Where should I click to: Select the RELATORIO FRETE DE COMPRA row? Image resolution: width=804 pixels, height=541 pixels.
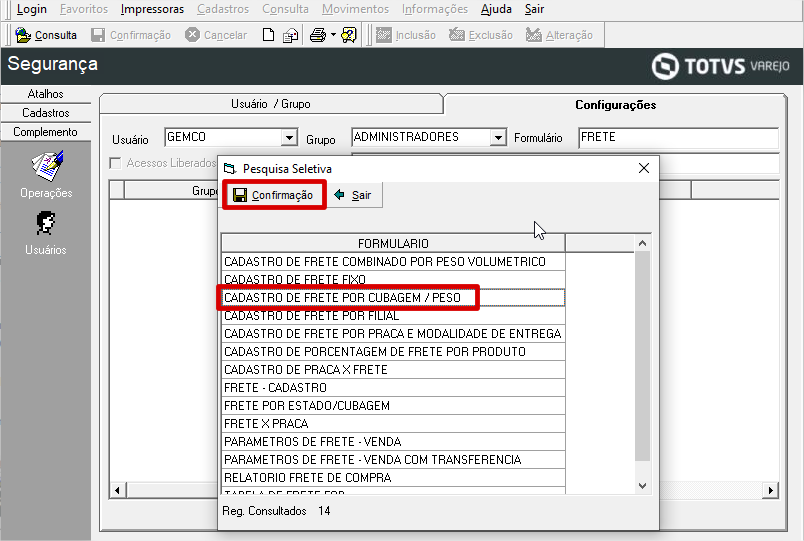[x=393, y=477]
